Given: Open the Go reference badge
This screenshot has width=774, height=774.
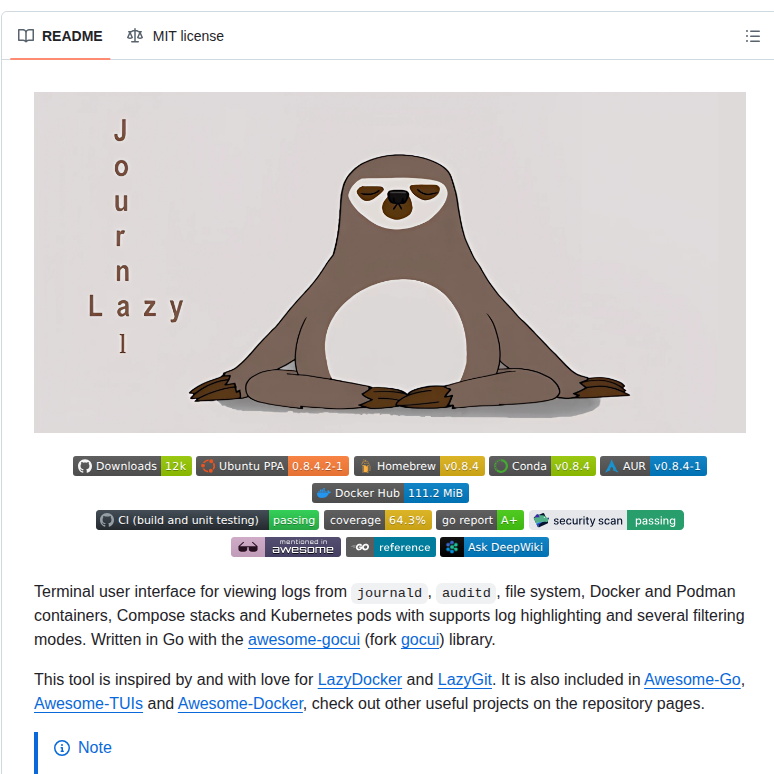Looking at the screenshot, I should click(391, 547).
